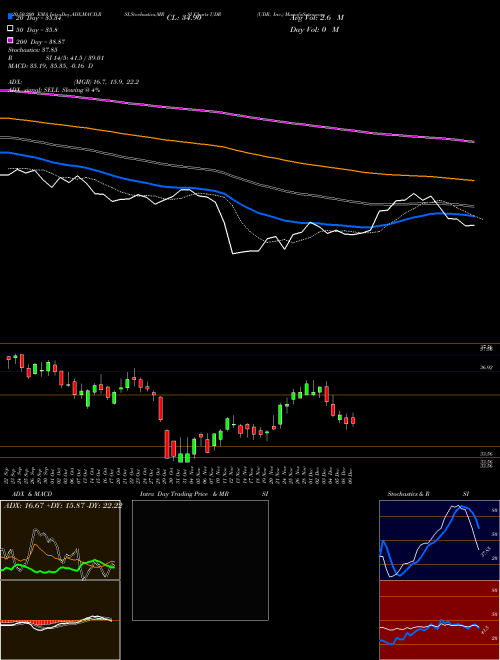Click the 36.92 price axis label
Screen dimensions: 500x660
pyautogui.click(x=486, y=367)
